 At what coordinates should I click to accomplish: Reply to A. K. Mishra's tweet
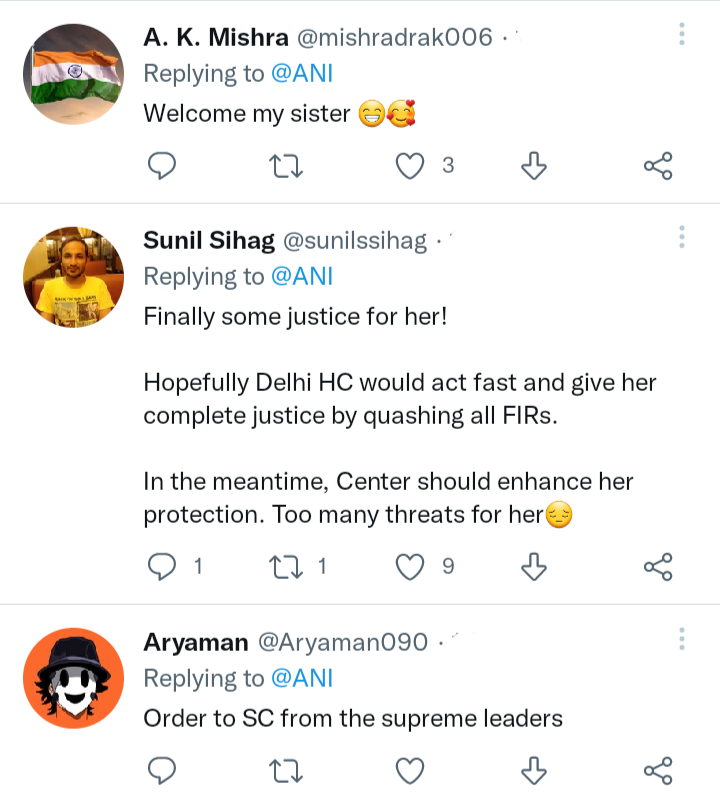[x=162, y=166]
